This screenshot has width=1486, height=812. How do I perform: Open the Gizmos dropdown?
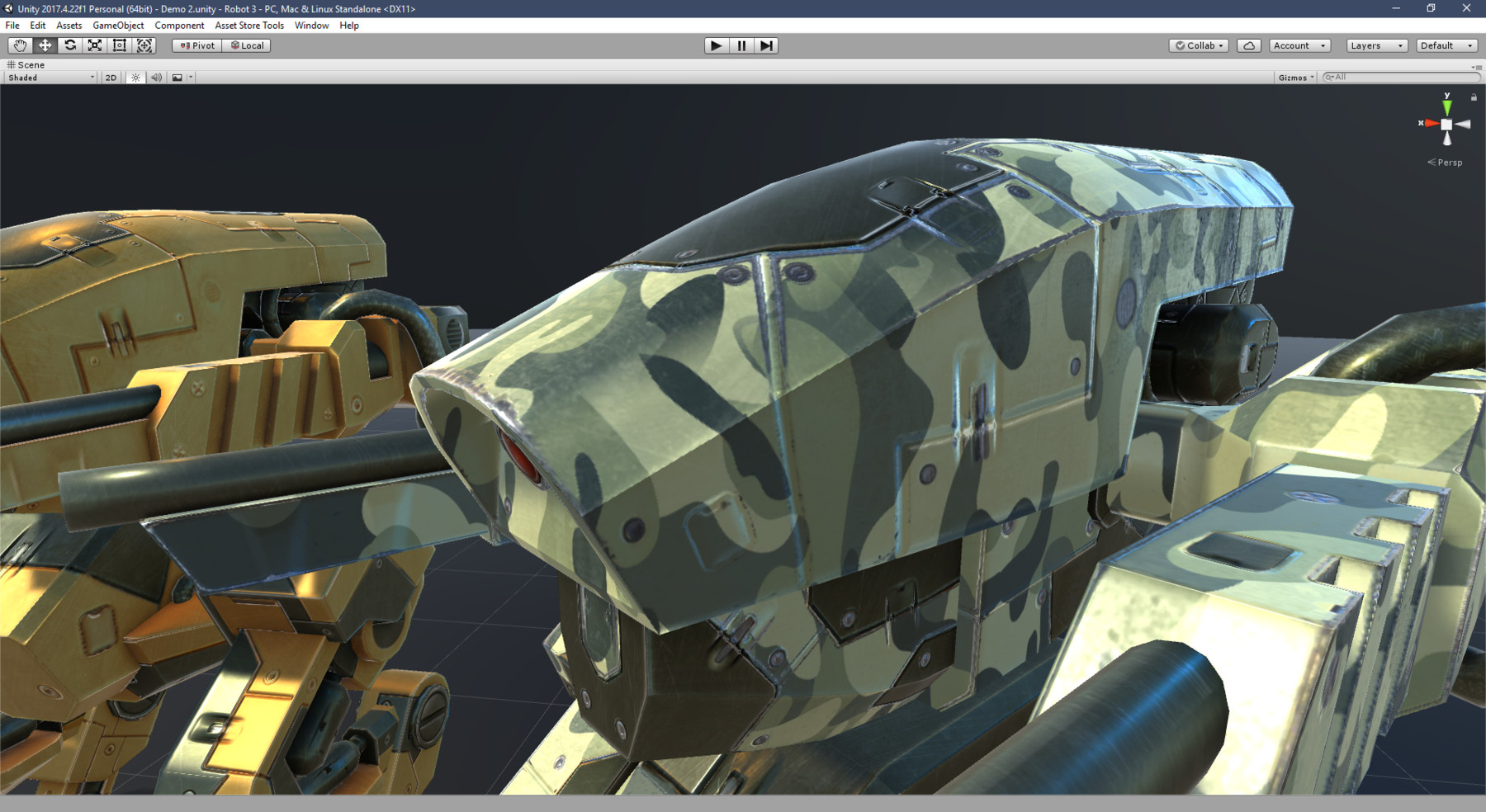coord(1294,77)
